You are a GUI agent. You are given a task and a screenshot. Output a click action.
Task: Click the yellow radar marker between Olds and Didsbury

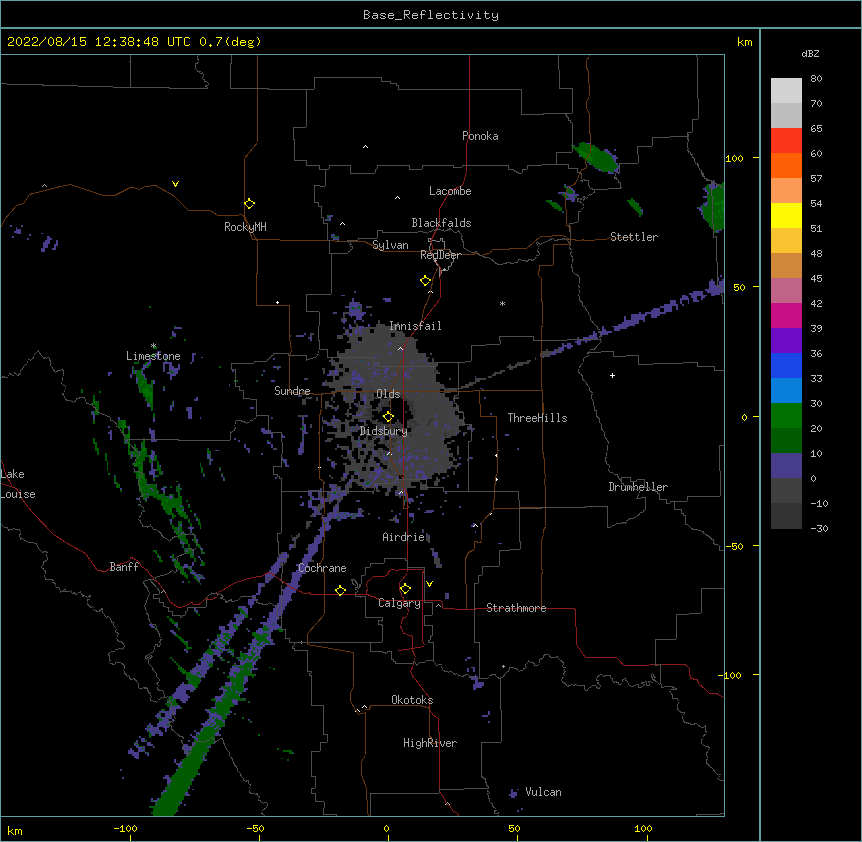point(388,416)
